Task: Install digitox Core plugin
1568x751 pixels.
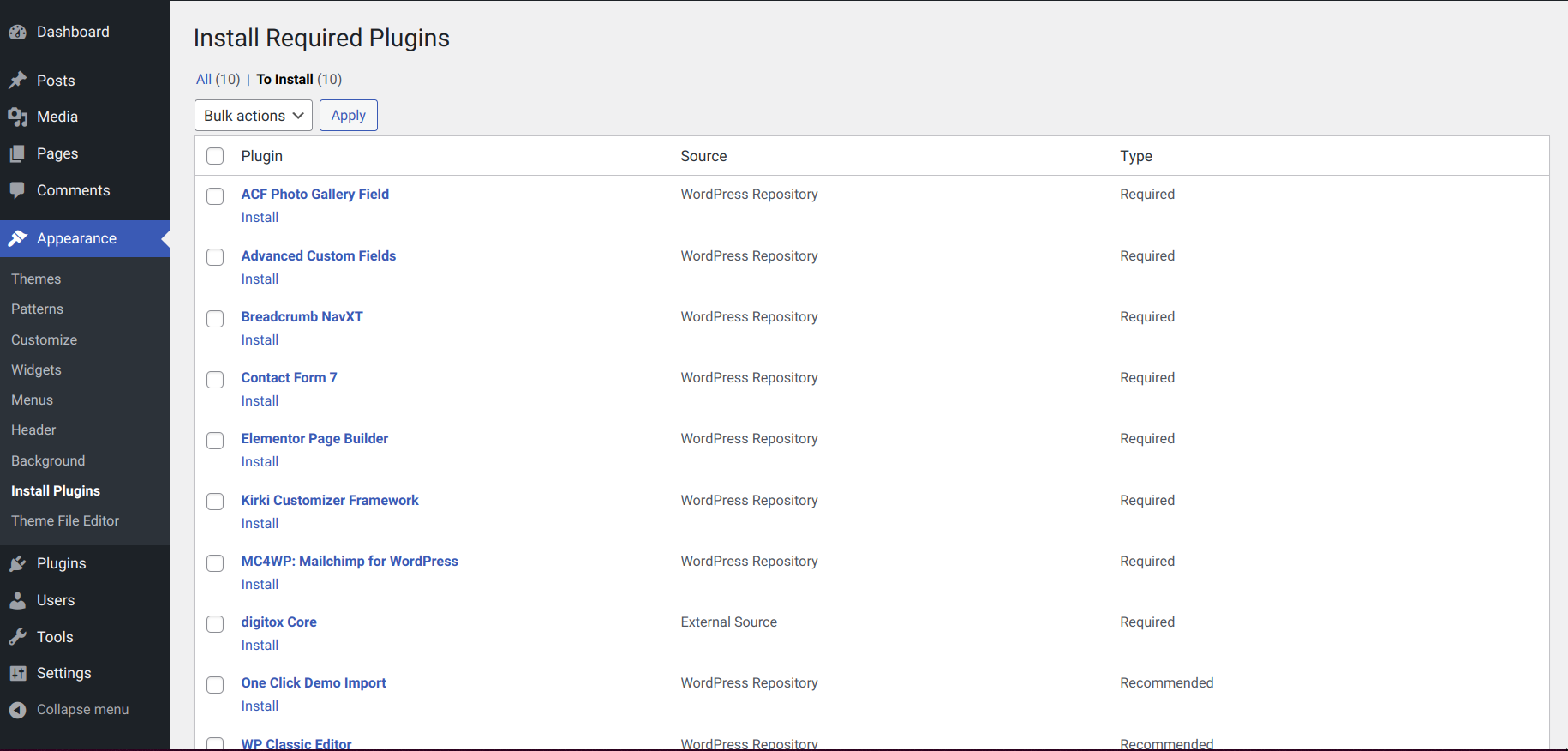Action: tap(260, 646)
